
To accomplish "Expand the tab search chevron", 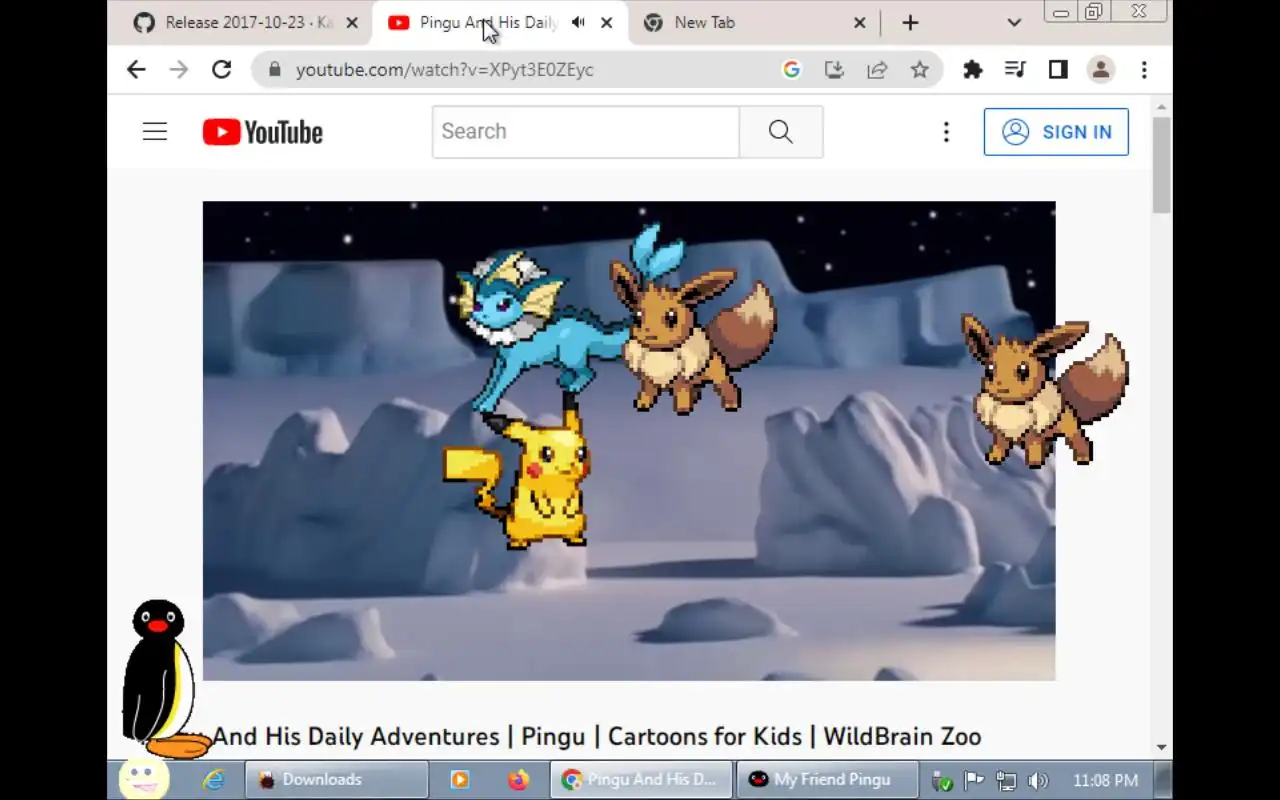I will tap(1014, 23).
